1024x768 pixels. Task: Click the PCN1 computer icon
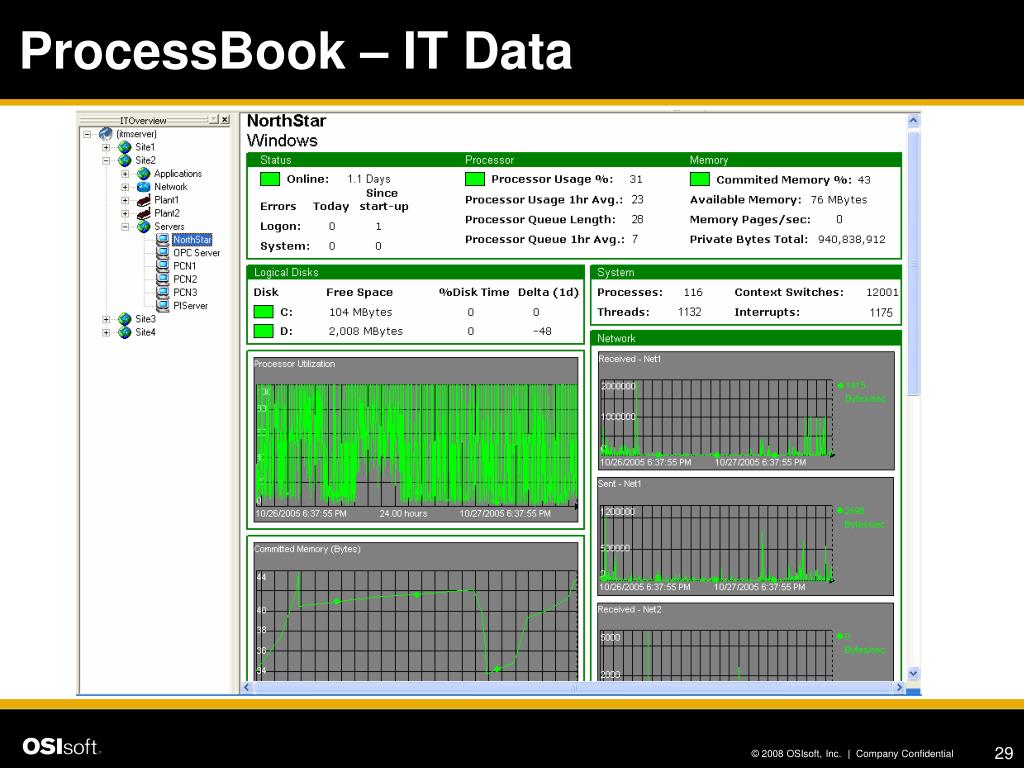[163, 266]
